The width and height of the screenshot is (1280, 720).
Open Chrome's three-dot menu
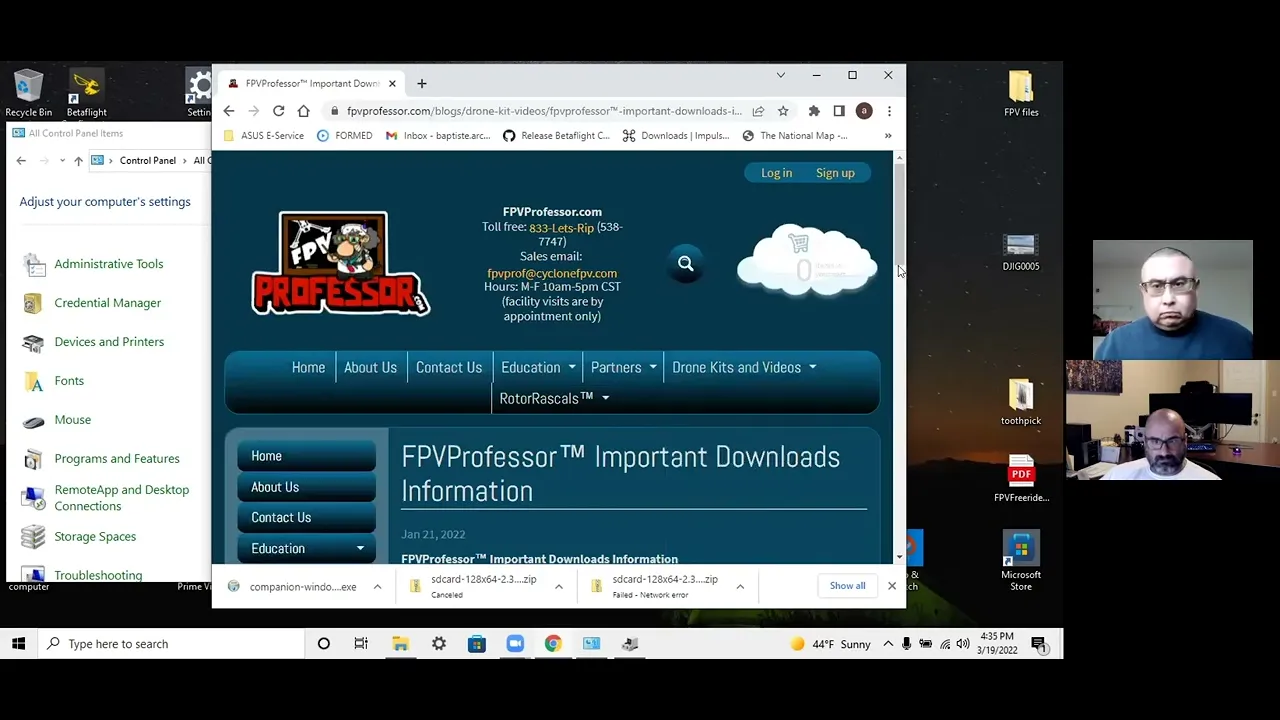tap(889, 111)
